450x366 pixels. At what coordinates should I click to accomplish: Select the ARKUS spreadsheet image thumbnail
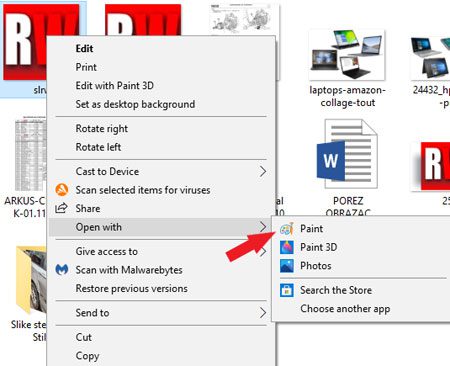[x=30, y=153]
